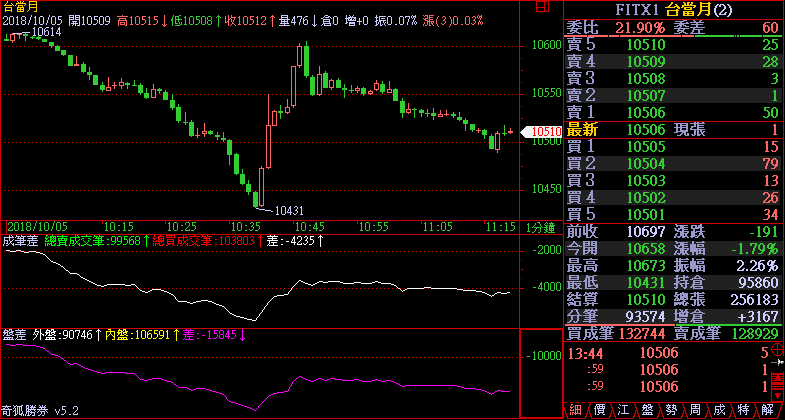The height and width of the screenshot is (420, 785).
Task: Click the 賣5 price 10510
Action: point(646,45)
